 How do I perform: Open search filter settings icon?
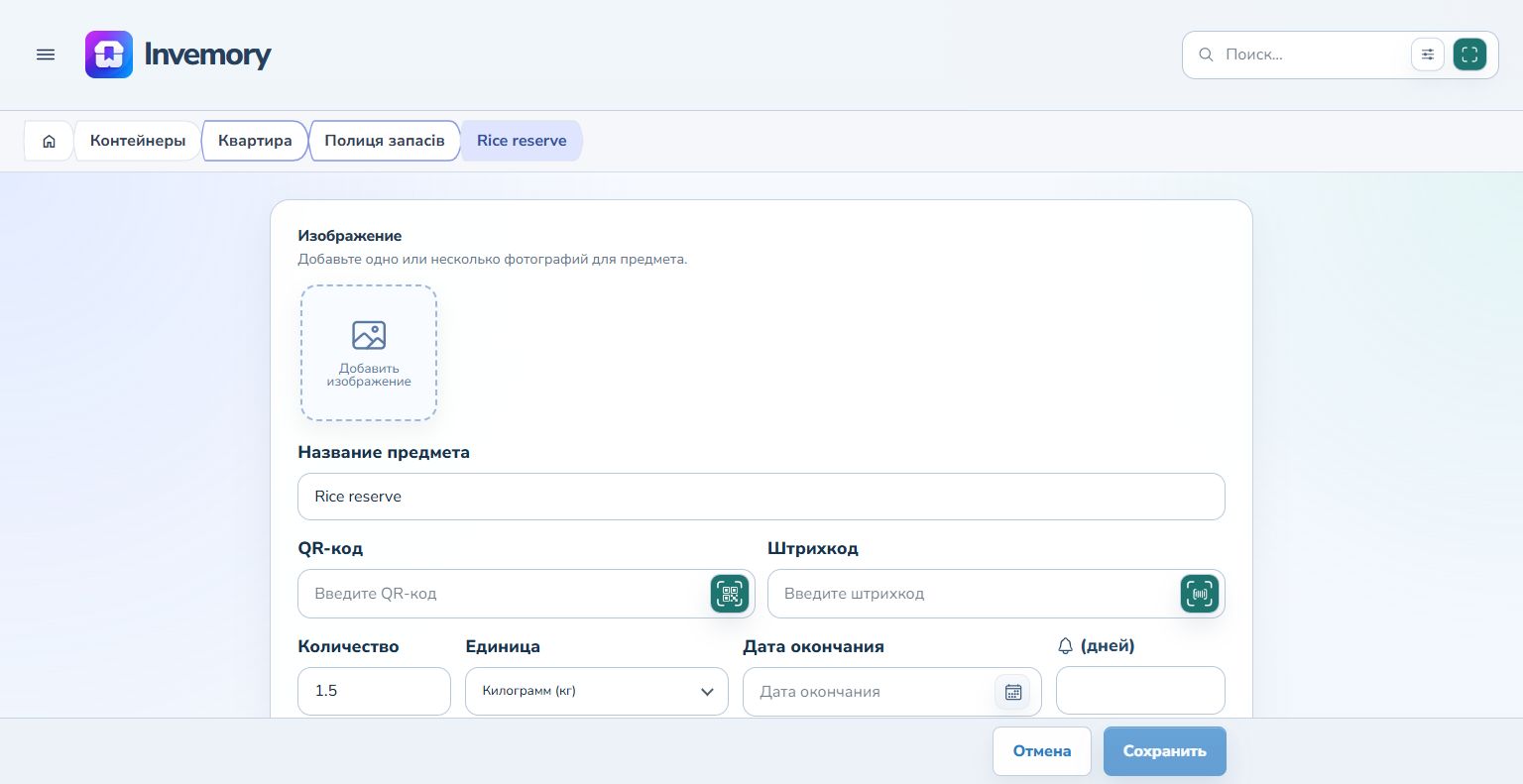point(1428,55)
